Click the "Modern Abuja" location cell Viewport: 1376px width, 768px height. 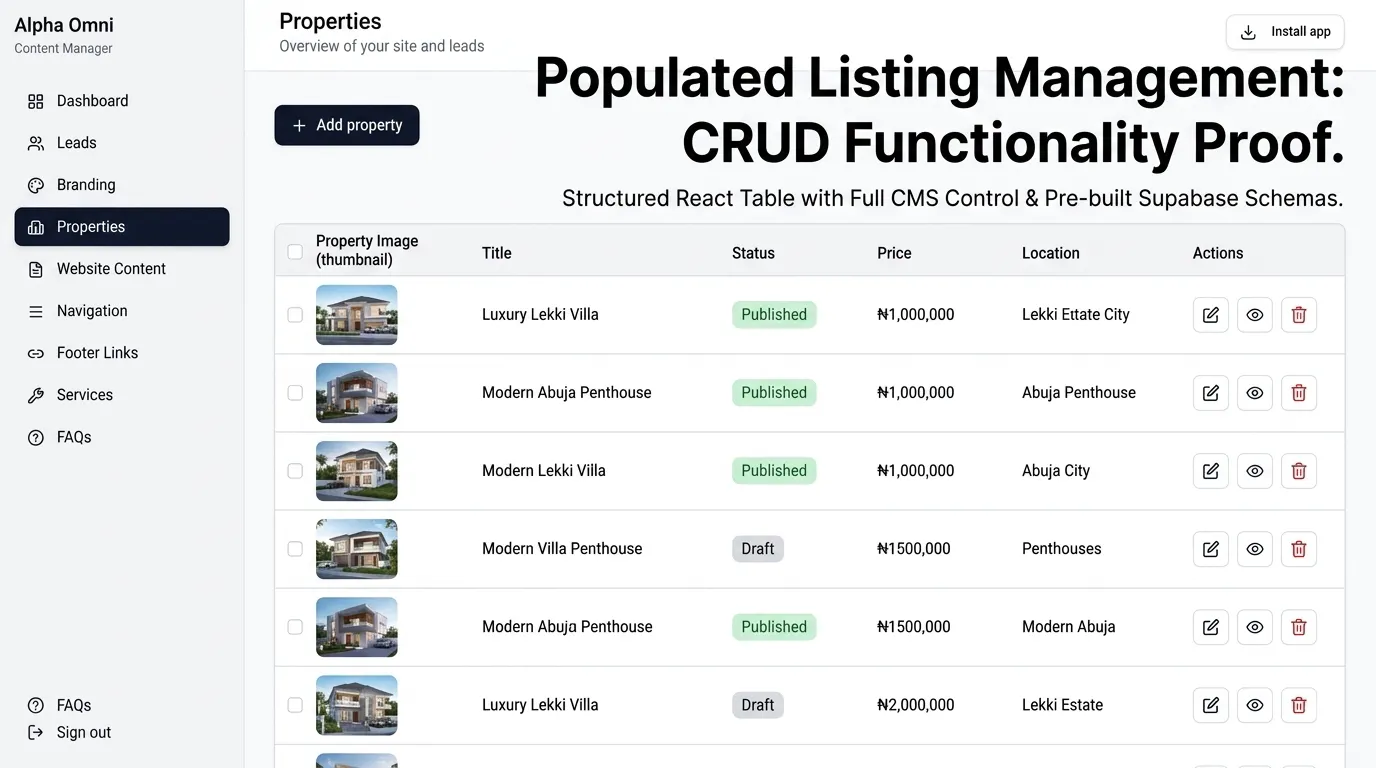[1069, 627]
